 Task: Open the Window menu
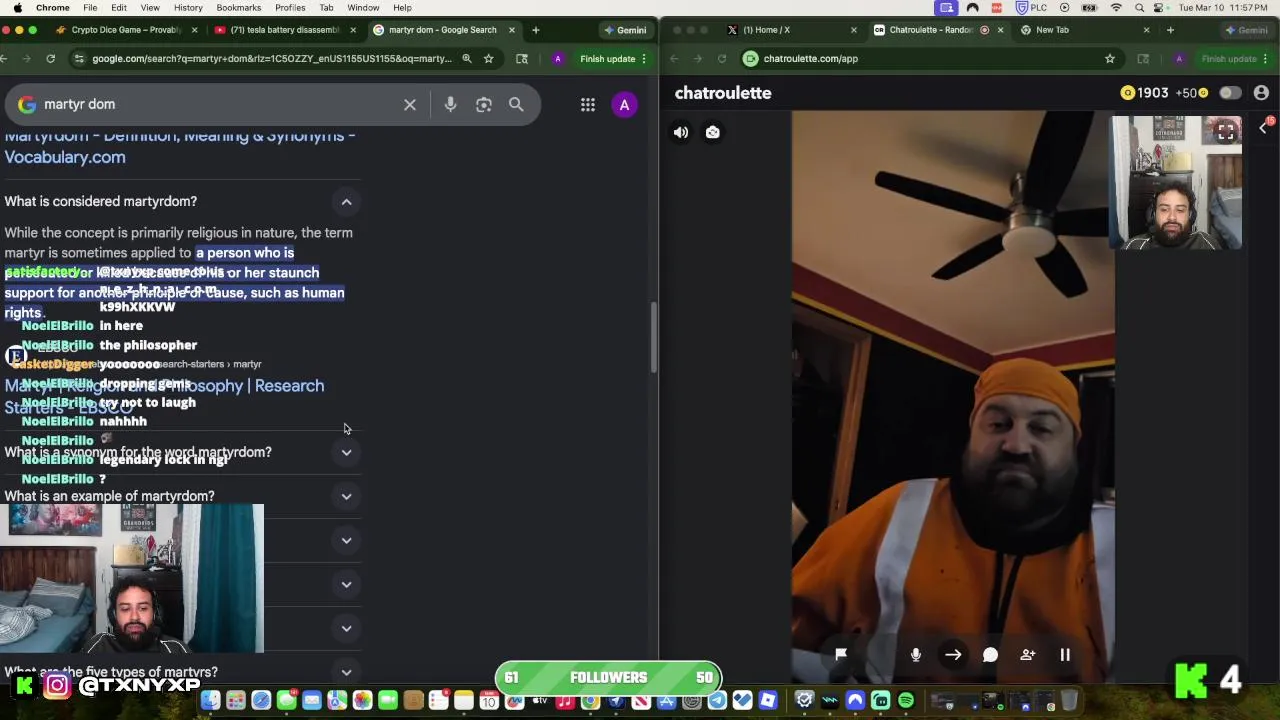point(363,8)
